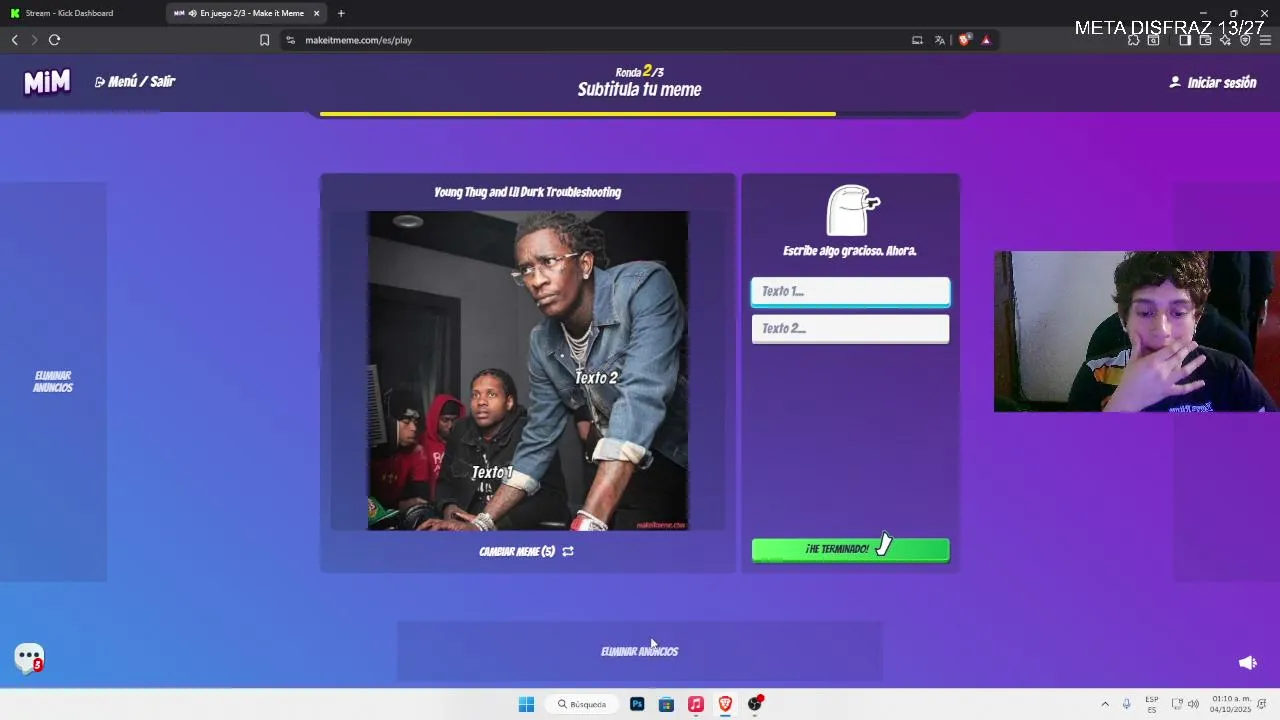Click the meme title Young Thug and Lil Durk

(x=527, y=192)
